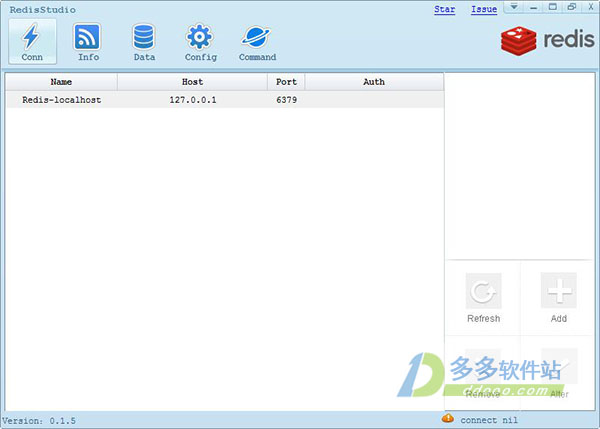Image resolution: width=600 pixels, height=429 pixels.
Task: Click the redis logo
Action: point(548,40)
